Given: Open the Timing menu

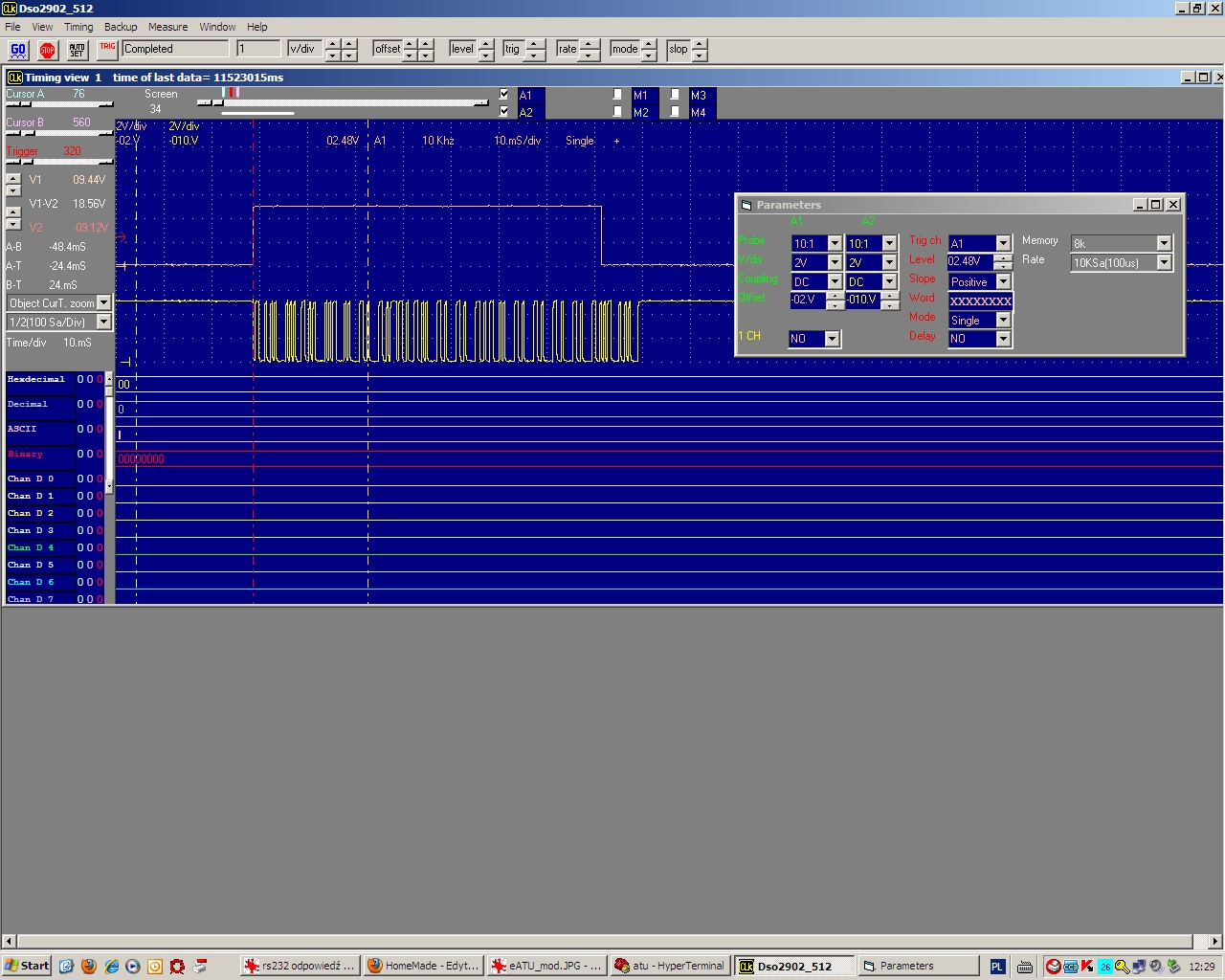Looking at the screenshot, I should [78, 27].
